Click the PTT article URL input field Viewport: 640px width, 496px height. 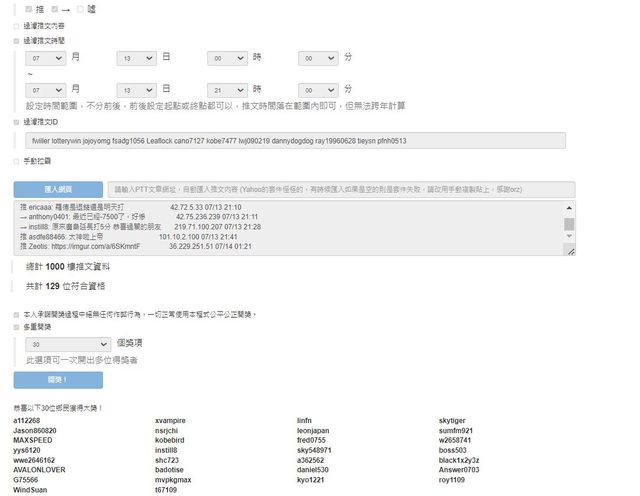(x=340, y=189)
